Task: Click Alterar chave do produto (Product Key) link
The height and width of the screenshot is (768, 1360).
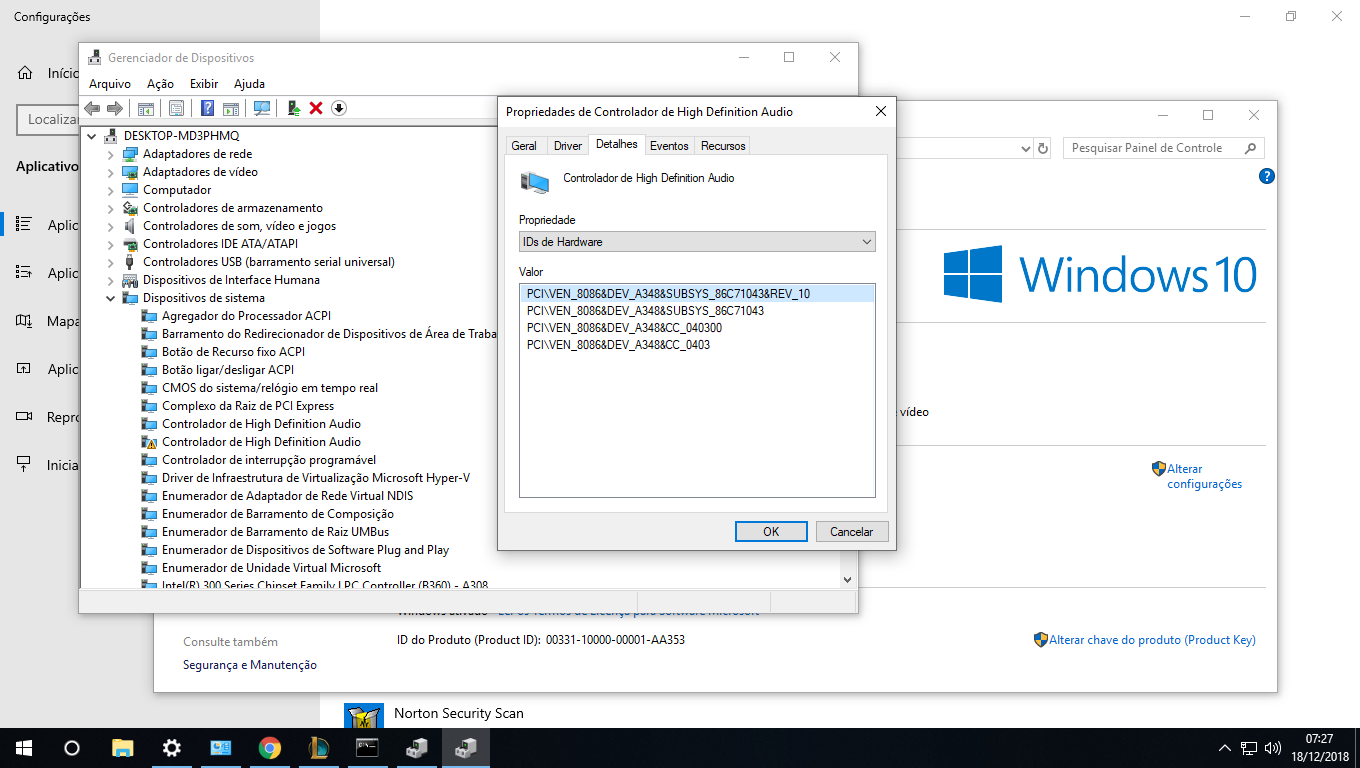Action: [x=1152, y=640]
